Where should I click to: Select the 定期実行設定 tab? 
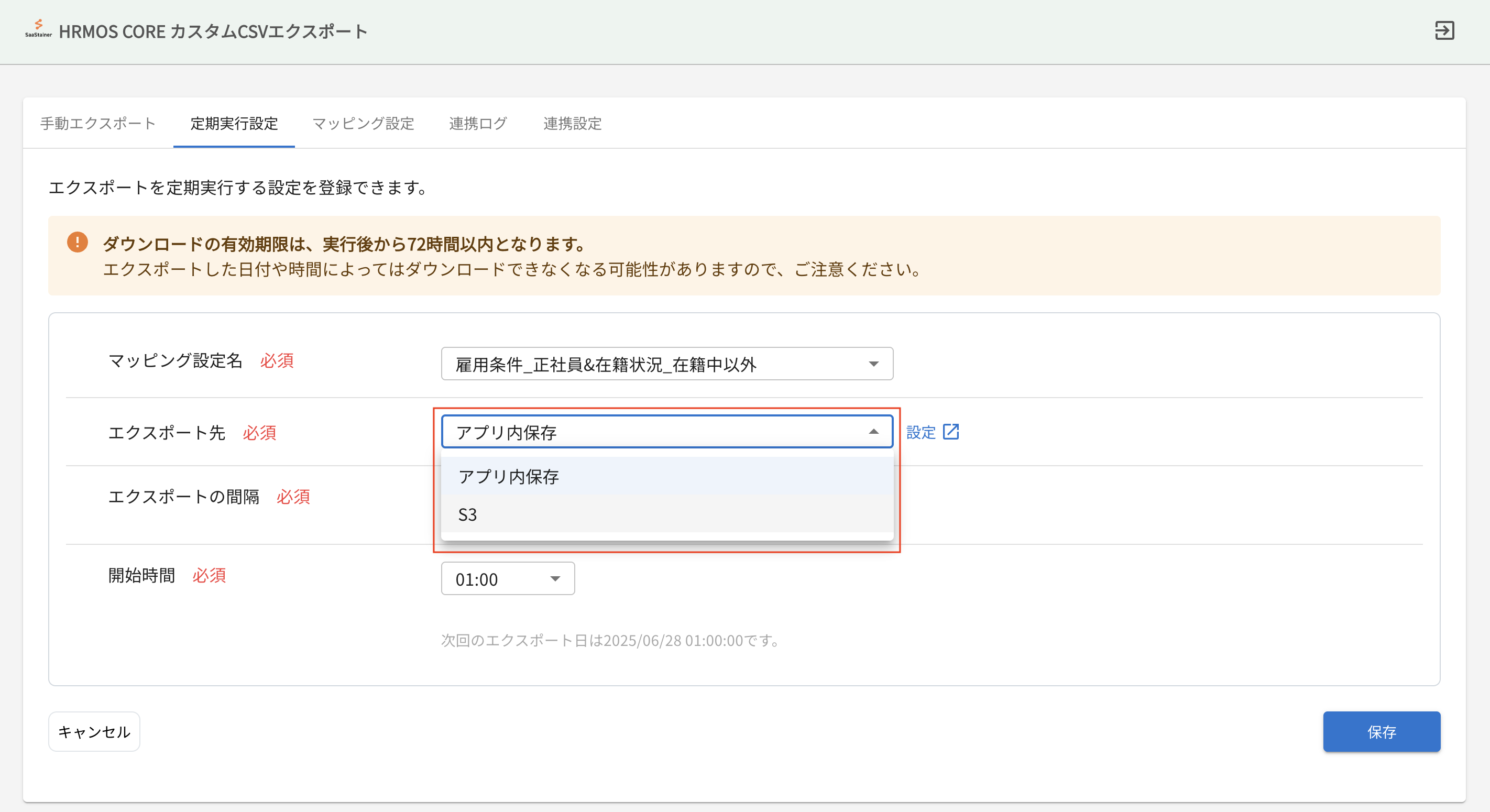click(234, 123)
